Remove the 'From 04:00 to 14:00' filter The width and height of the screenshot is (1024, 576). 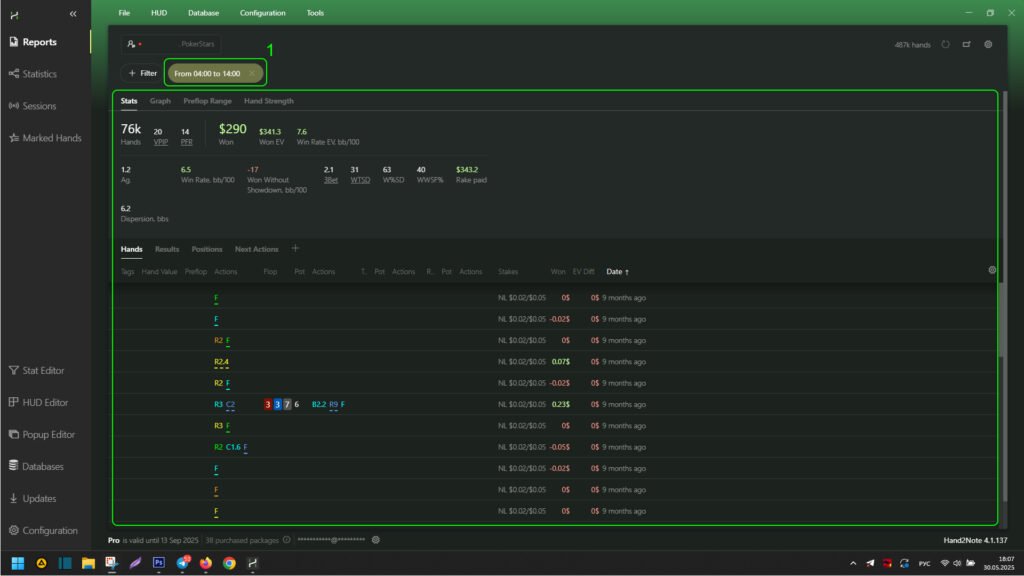252,73
